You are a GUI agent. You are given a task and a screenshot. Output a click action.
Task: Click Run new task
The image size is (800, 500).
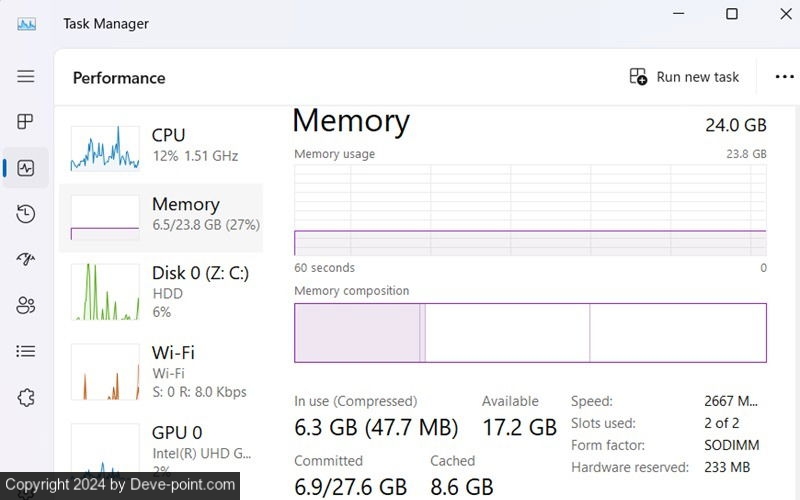685,77
